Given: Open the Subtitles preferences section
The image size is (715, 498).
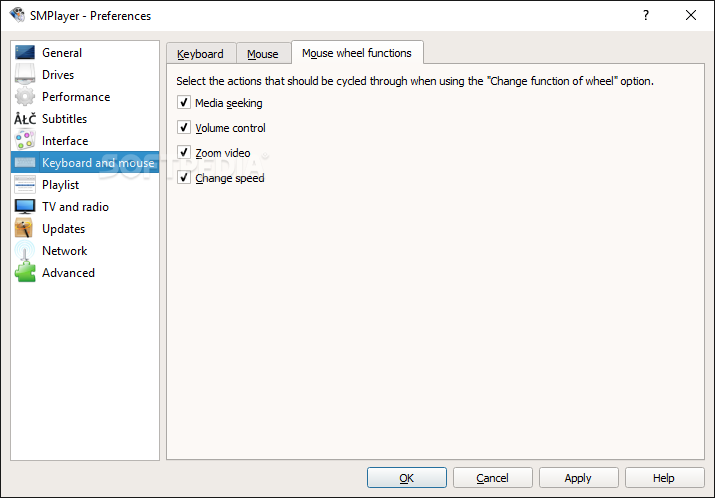Looking at the screenshot, I should point(85,119).
